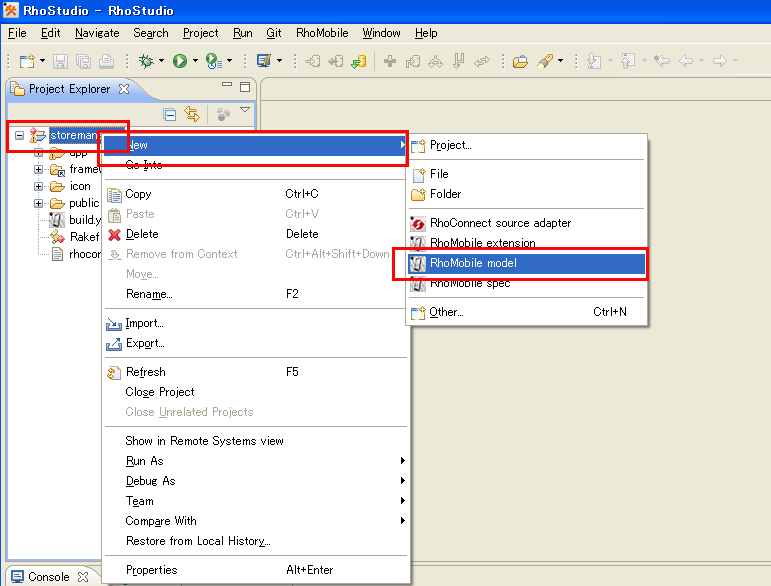Viewport: 771px width, 586px height.
Task: Click Restore from Local History...
Action: (x=256, y=541)
